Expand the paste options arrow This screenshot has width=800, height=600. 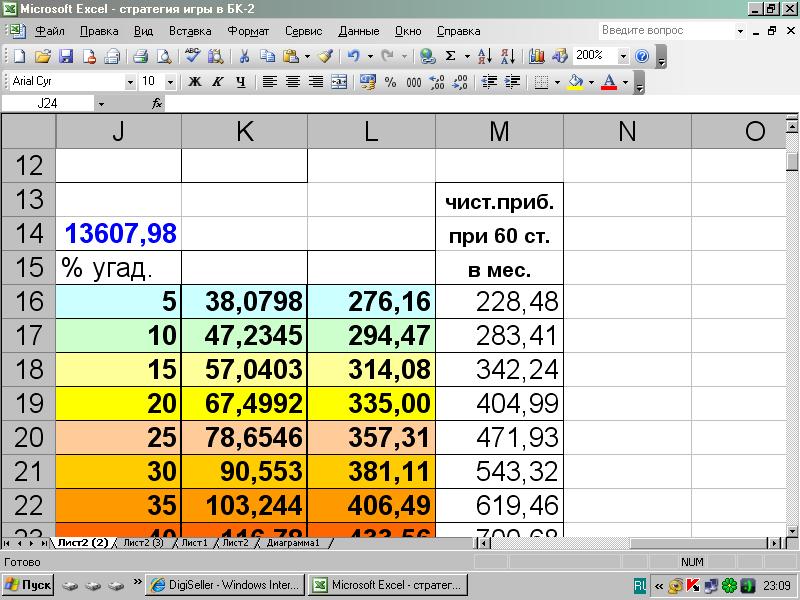tap(307, 56)
